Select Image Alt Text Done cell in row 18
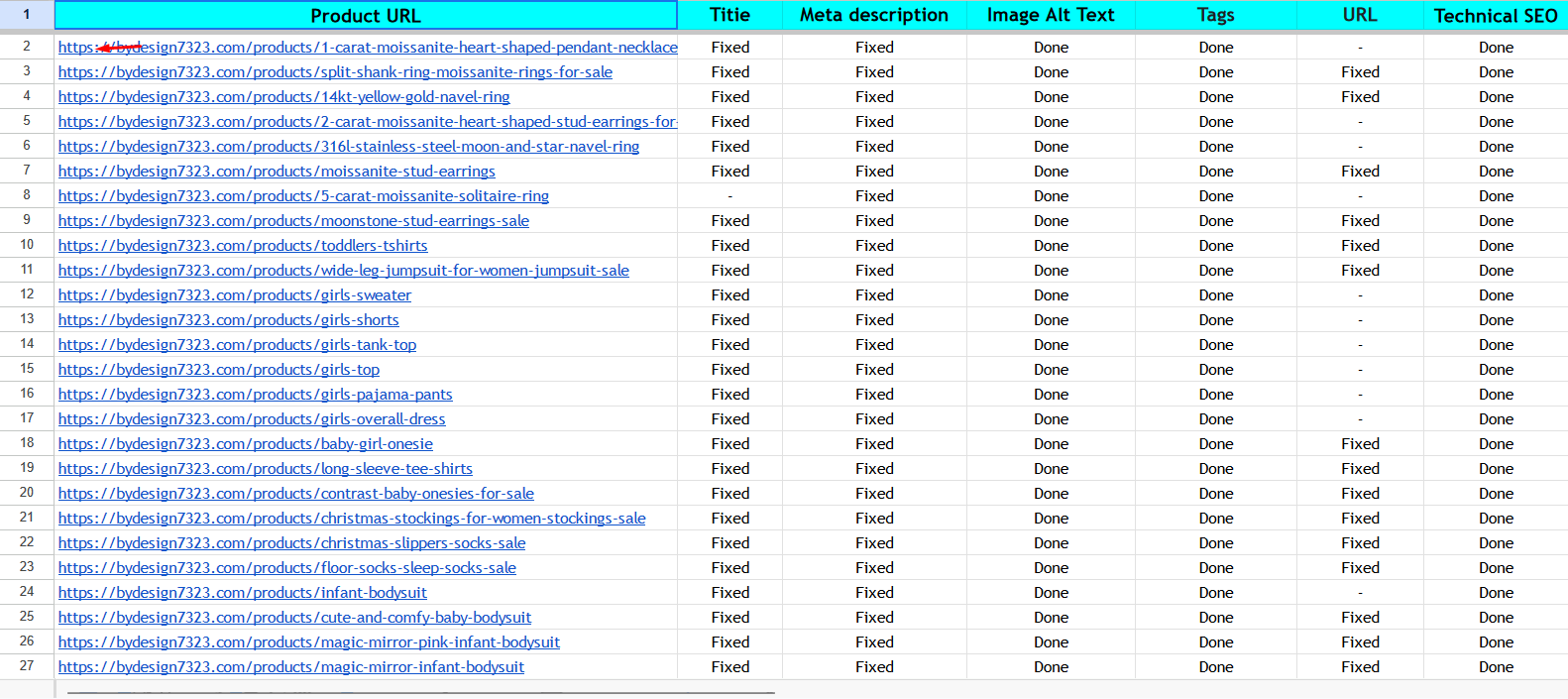Viewport: 1568px width, 699px height. coord(1051,444)
